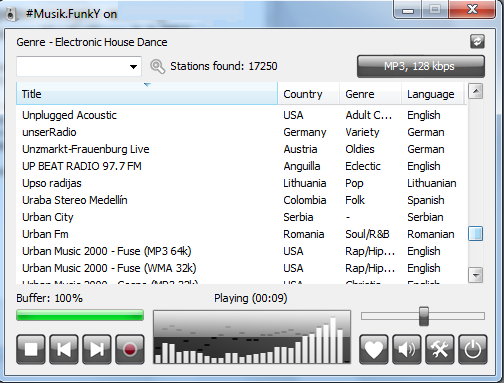Image resolution: width=504 pixels, height=383 pixels.
Task: Start recording with the red record button
Action: (x=130, y=349)
